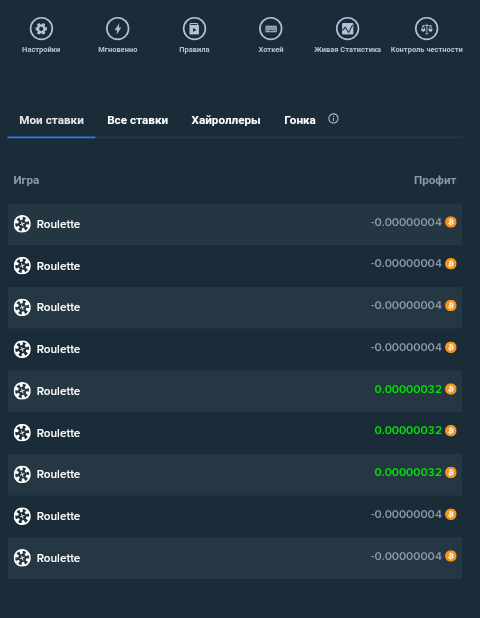This screenshot has height=618, width=480.
Task: Open the Хайроллеры tab
Action: 226,120
